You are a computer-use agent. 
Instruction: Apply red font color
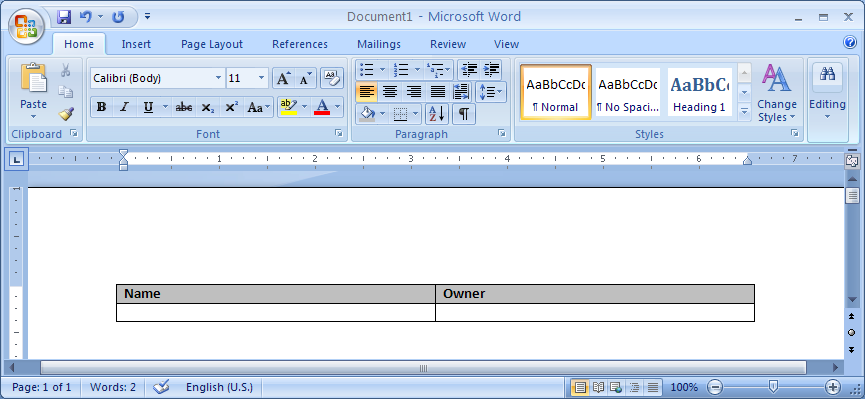pyautogui.click(x=322, y=107)
